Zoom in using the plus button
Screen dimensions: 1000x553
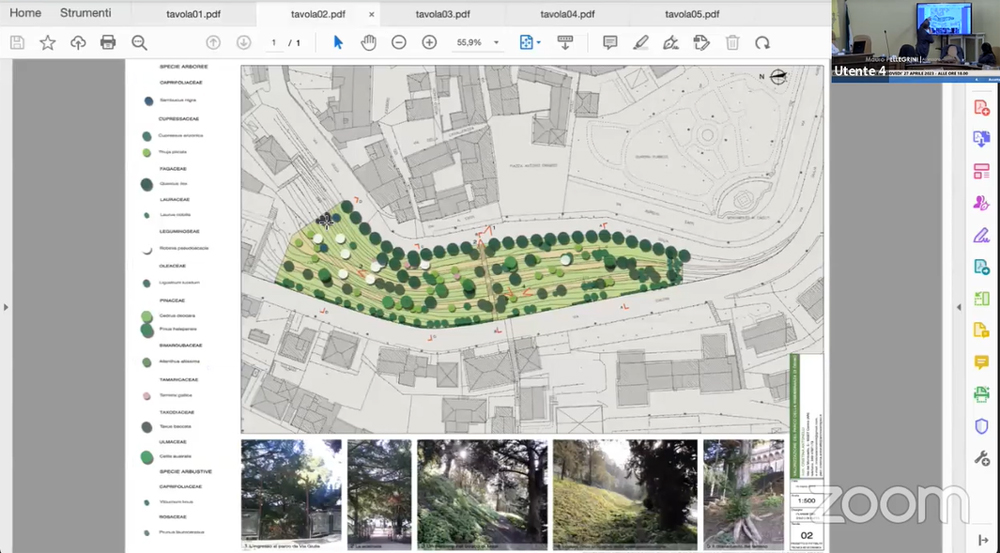point(429,42)
